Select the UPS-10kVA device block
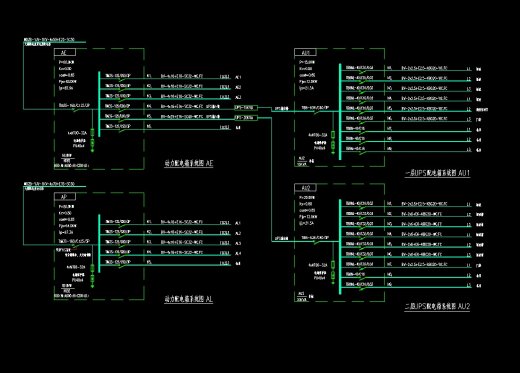The height and width of the screenshot is (373, 520). pos(246,108)
